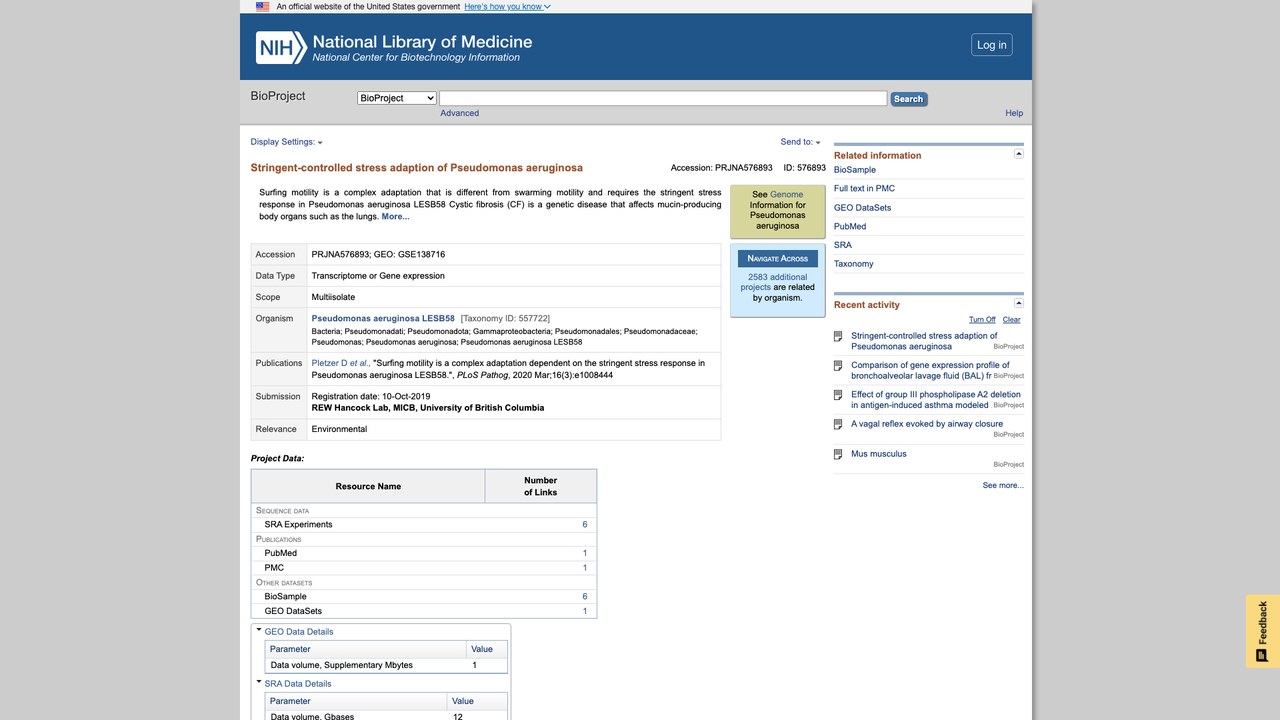Collapse the GEO Data Details section
Image resolution: width=1280 pixels, height=720 pixels.
259,630
